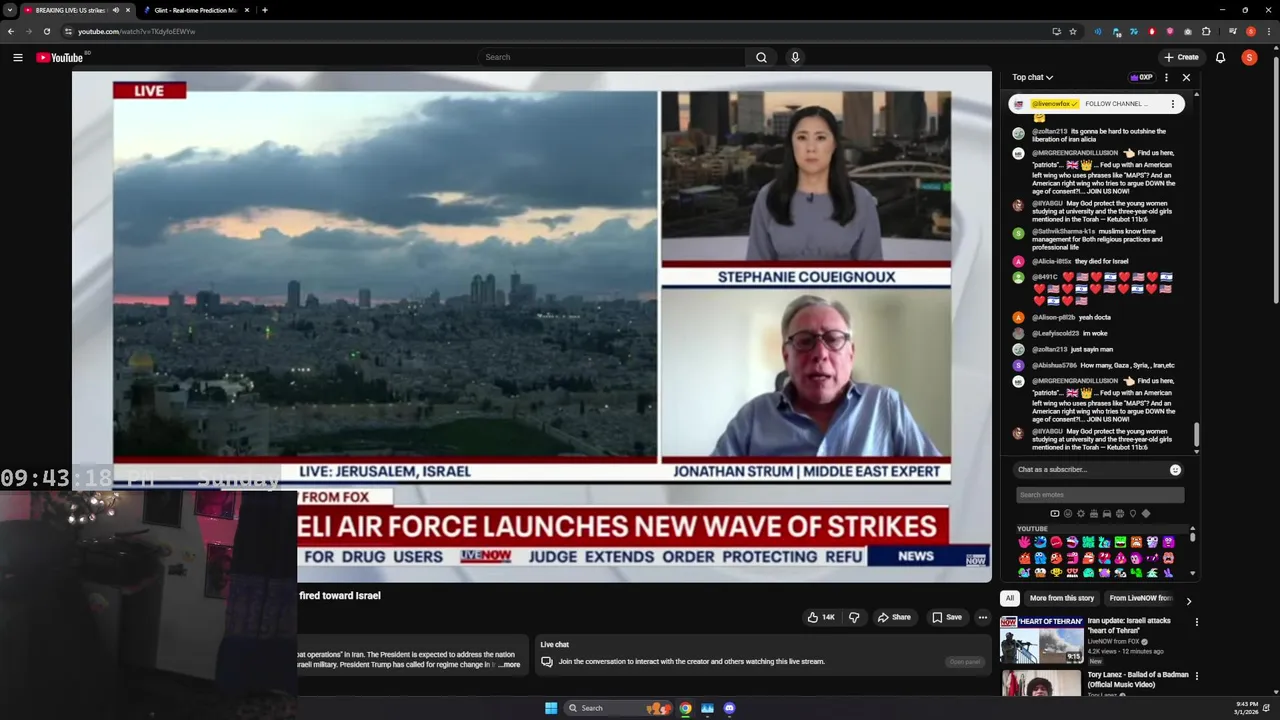Click the browser address bar URL

coord(136,31)
